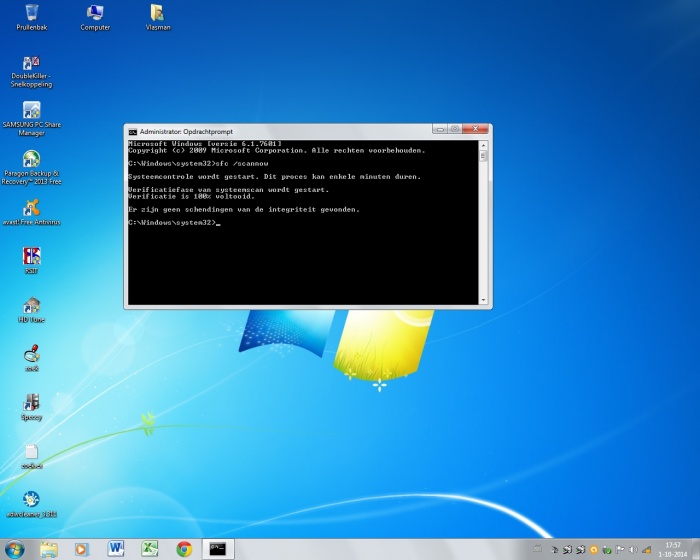Launch Google Chrome from the taskbar

[x=184, y=549]
